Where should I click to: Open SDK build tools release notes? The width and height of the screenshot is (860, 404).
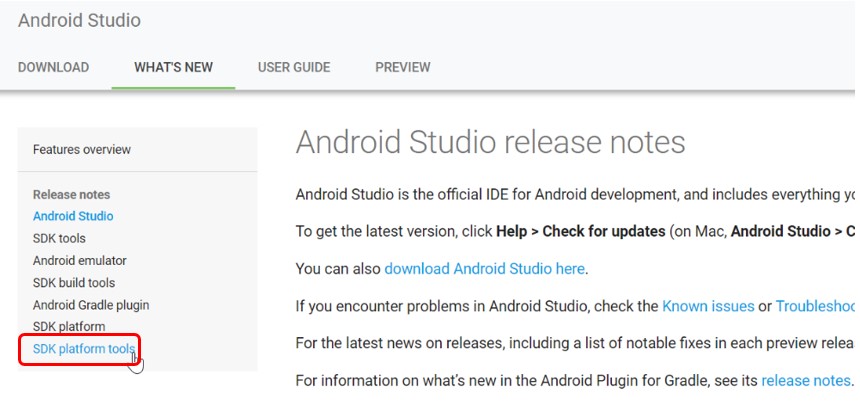[74, 283]
